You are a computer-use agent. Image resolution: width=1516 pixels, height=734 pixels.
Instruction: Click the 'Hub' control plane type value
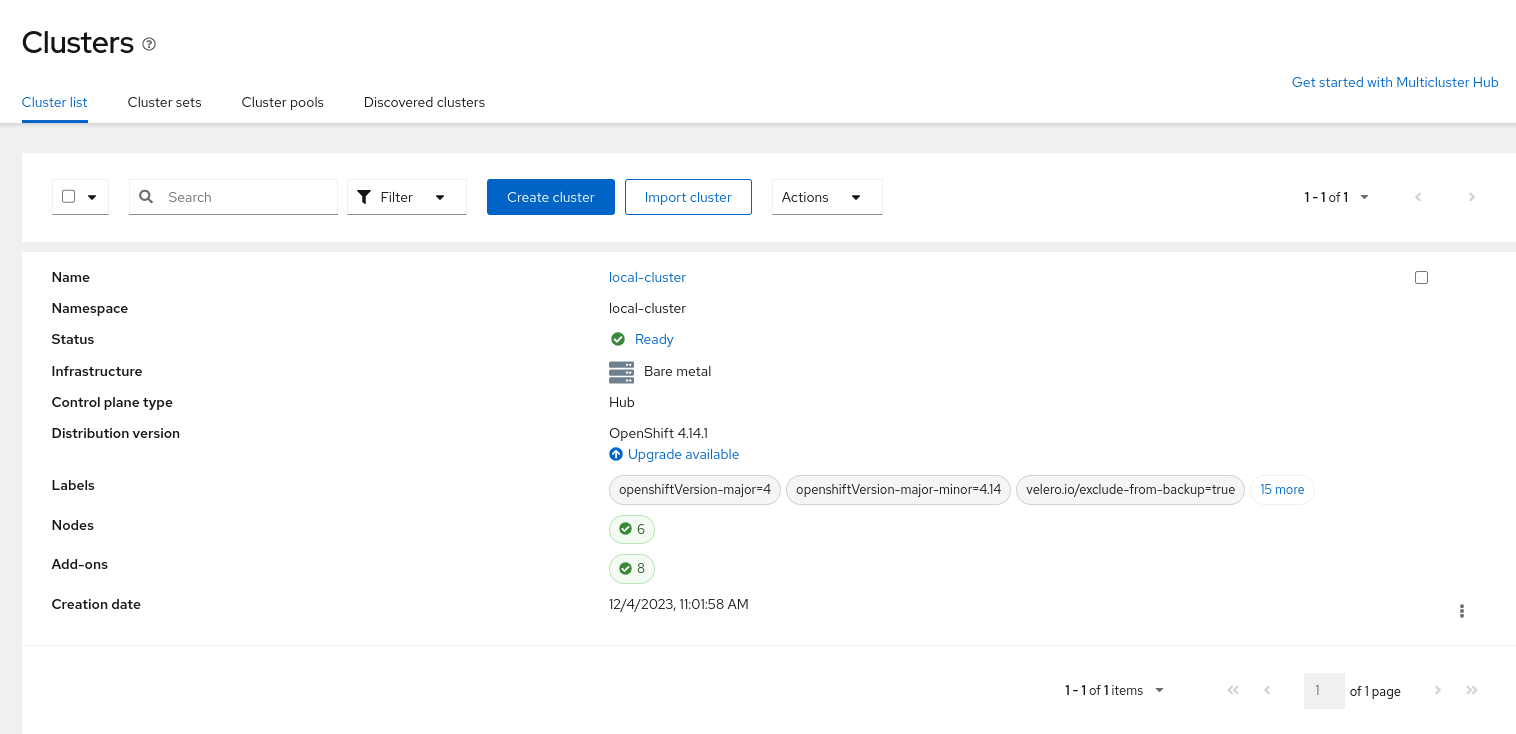pyautogui.click(x=622, y=402)
